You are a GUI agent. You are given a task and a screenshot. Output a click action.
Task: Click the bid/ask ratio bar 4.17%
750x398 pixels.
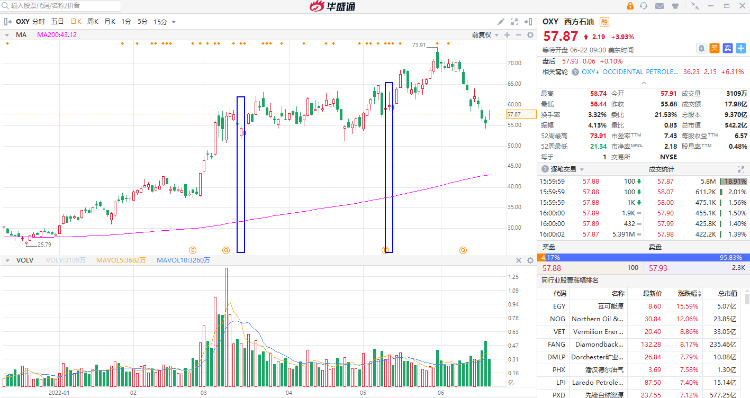[643, 257]
